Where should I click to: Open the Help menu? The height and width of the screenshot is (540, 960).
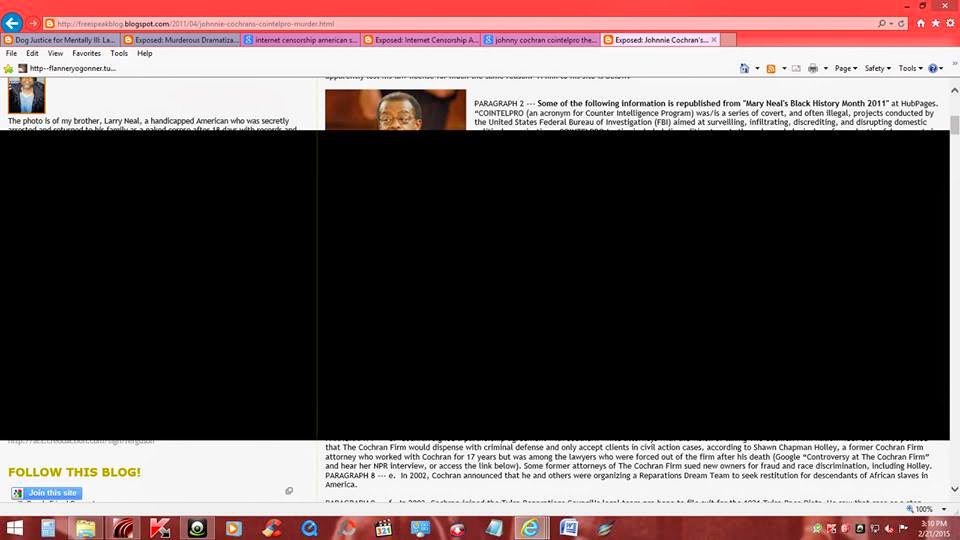point(144,53)
